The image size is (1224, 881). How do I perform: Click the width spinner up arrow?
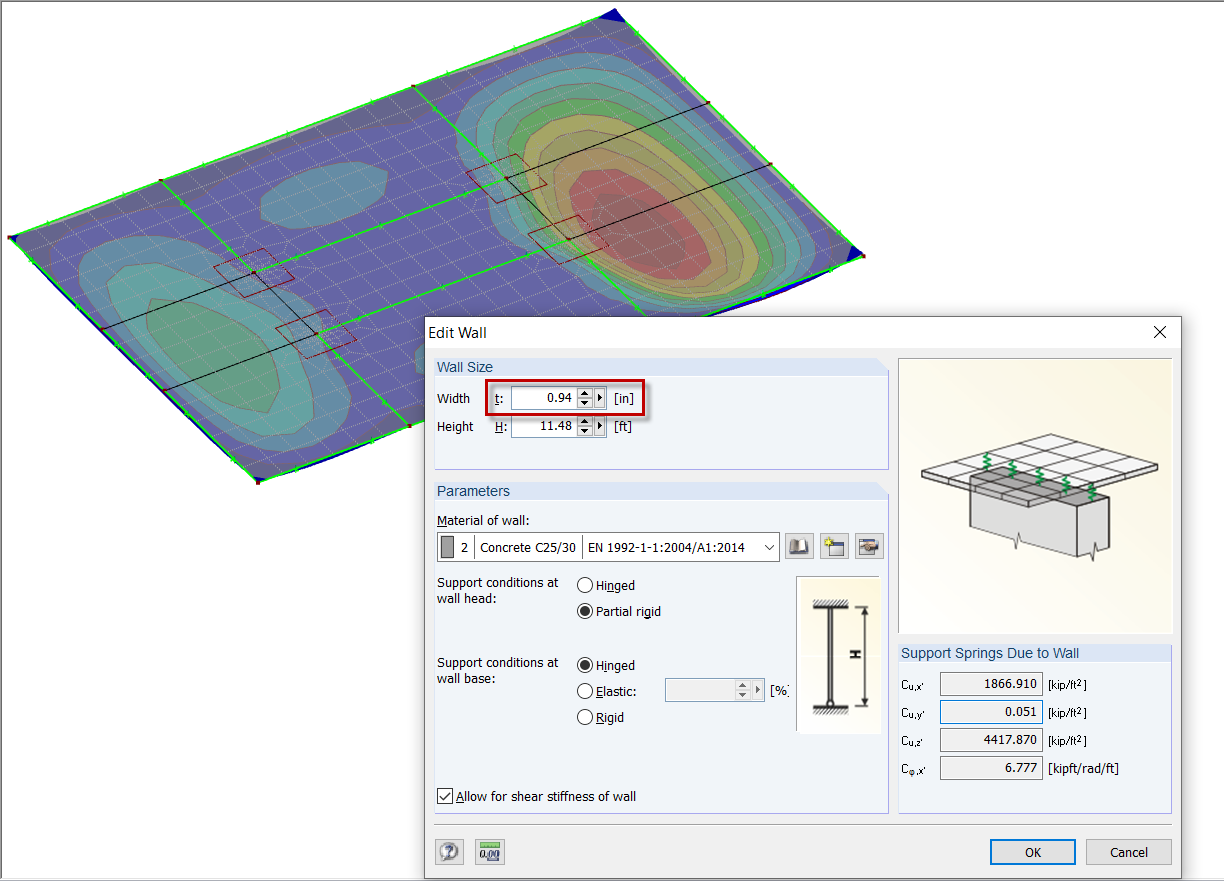(x=585, y=393)
